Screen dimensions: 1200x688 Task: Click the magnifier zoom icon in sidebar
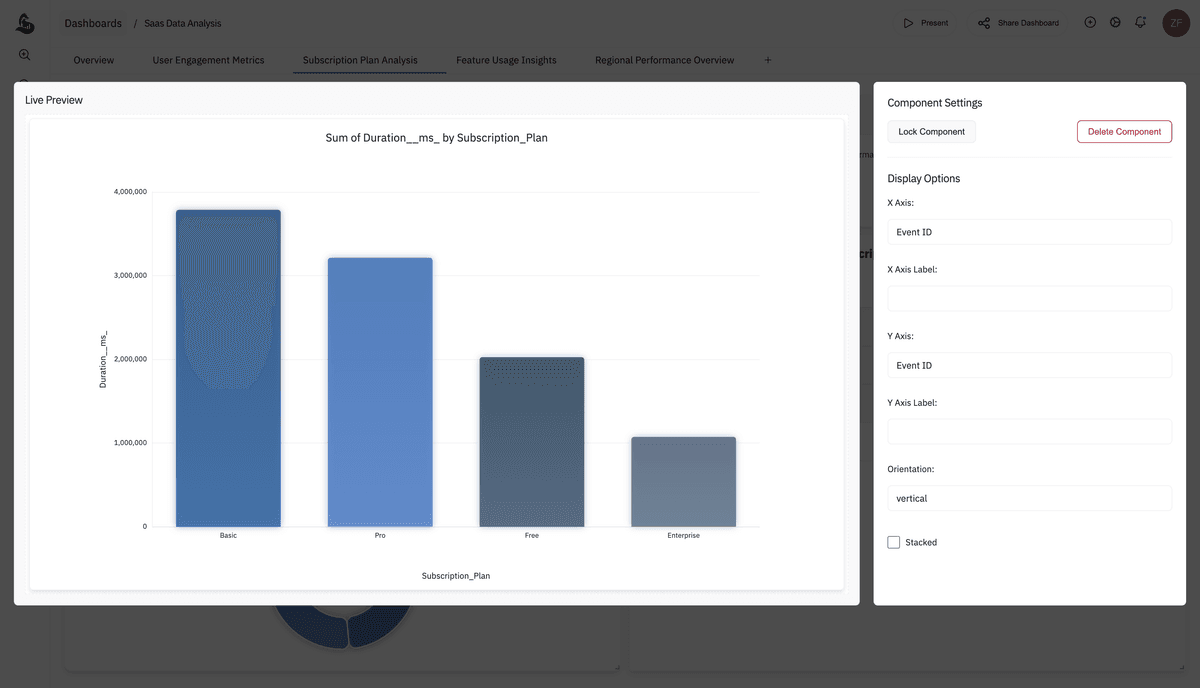click(x=25, y=55)
